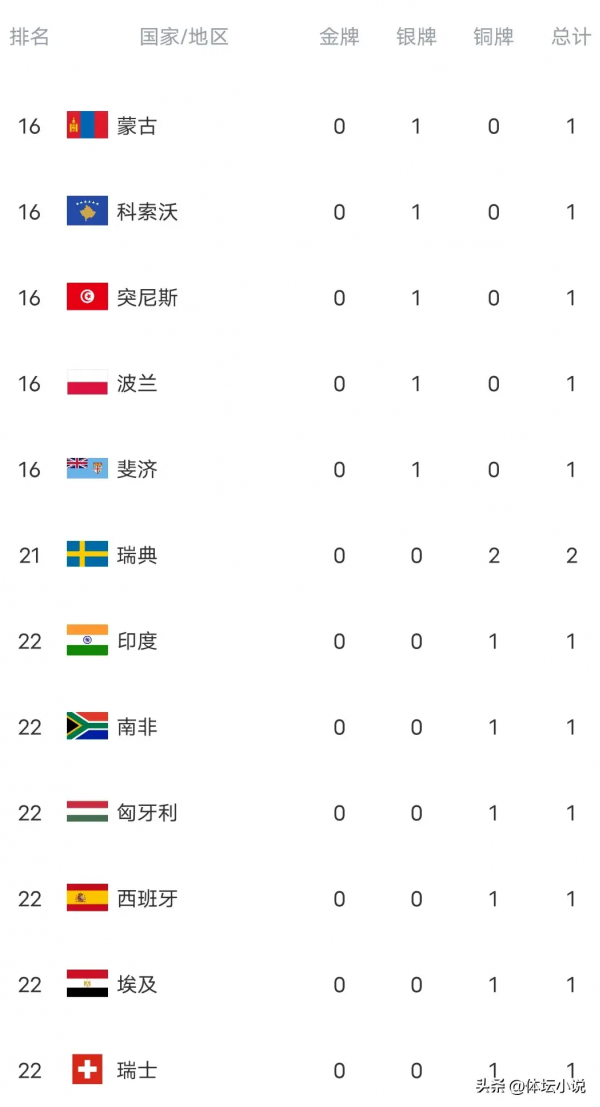Click the Kosovo flag icon
This screenshot has width=600, height=1107.
pyautogui.click(x=87, y=212)
